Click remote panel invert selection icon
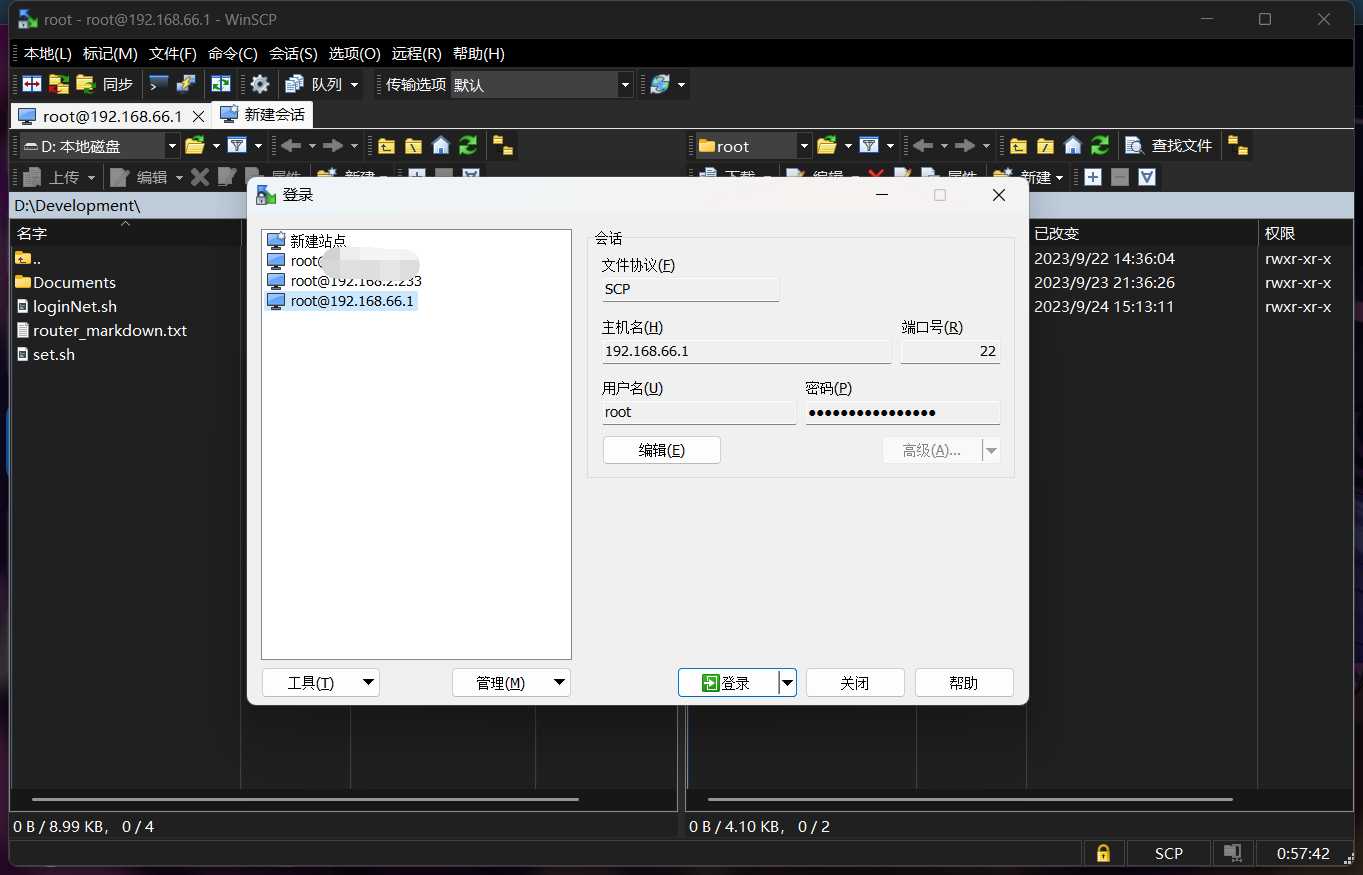The height and width of the screenshot is (875, 1363). 1147,177
